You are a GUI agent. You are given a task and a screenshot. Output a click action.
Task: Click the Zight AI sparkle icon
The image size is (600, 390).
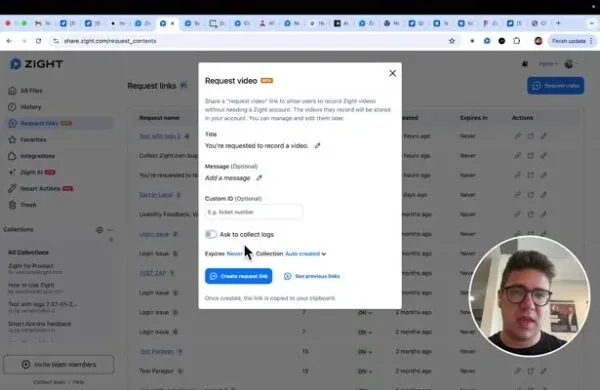click(x=12, y=172)
